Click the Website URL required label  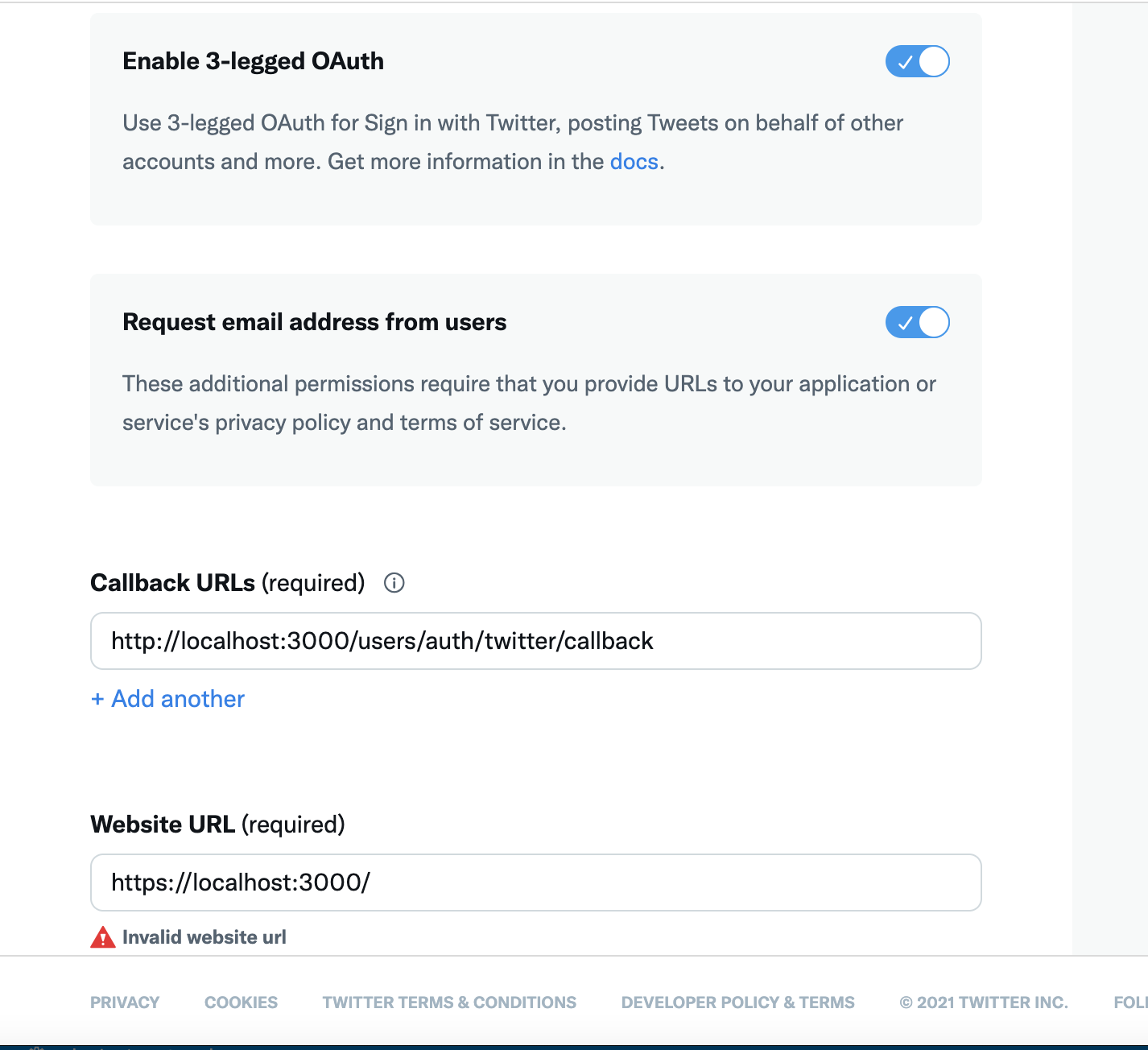(x=217, y=824)
